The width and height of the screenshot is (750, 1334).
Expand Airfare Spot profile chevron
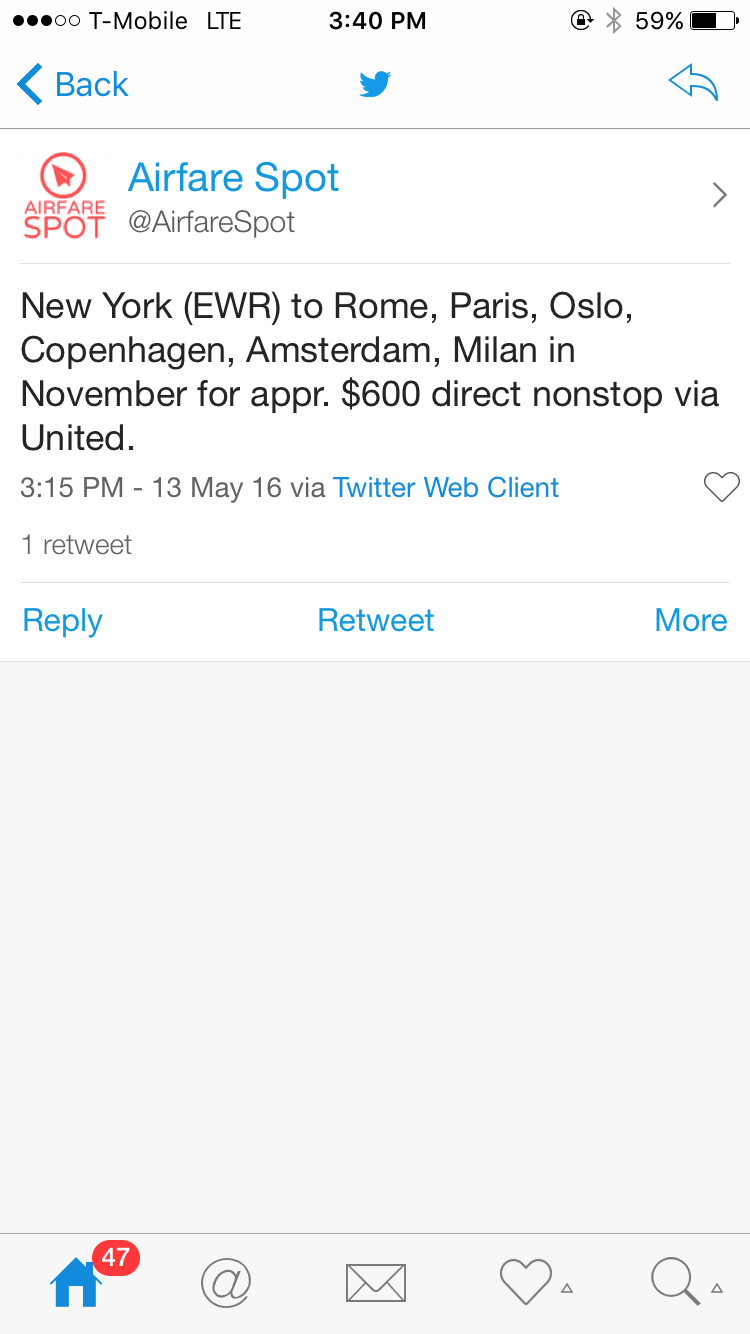(719, 195)
